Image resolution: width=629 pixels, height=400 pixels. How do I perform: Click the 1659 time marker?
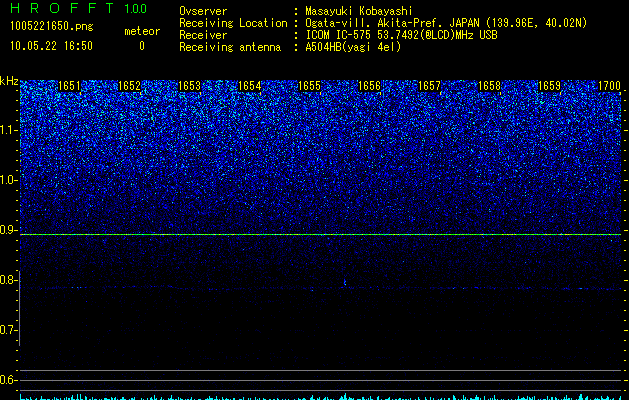[x=550, y=86]
